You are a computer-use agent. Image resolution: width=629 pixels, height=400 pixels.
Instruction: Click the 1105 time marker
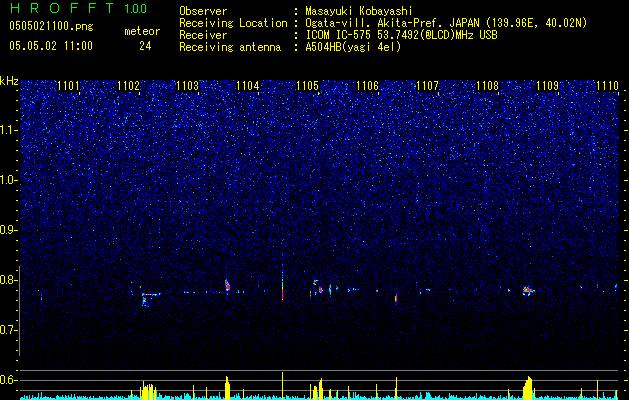(307, 85)
